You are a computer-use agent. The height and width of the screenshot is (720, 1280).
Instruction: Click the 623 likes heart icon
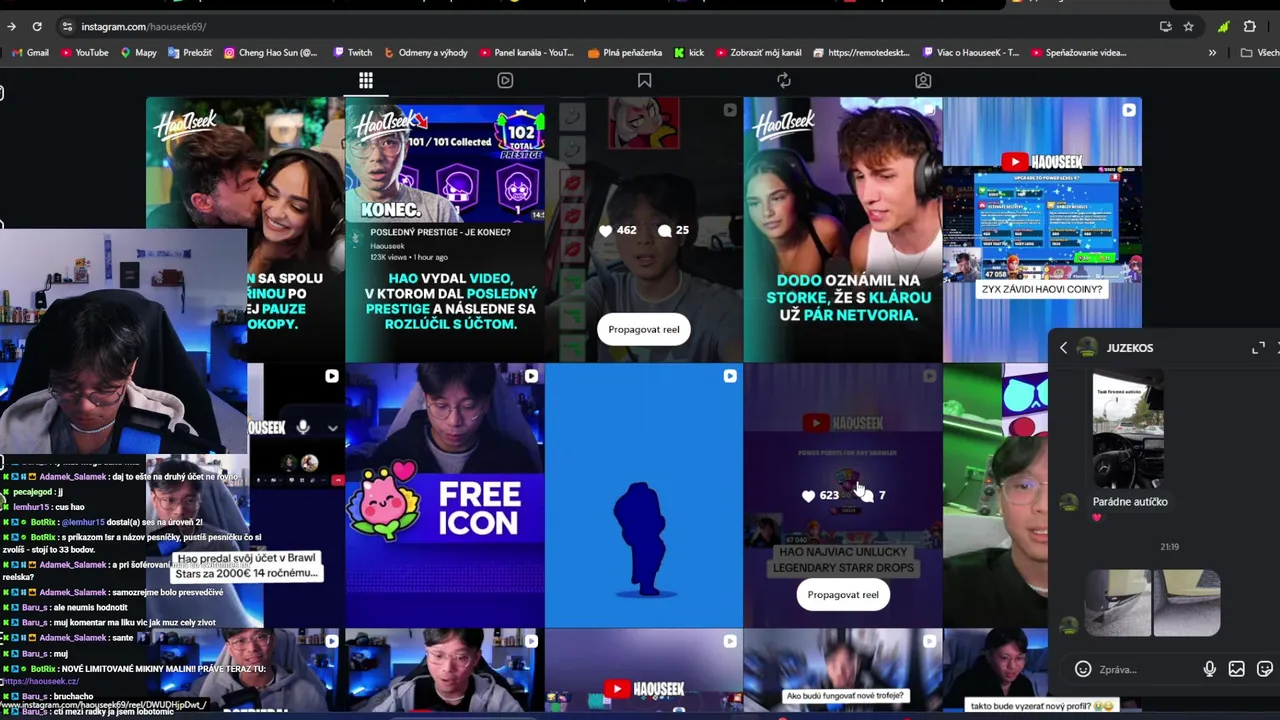click(x=808, y=495)
